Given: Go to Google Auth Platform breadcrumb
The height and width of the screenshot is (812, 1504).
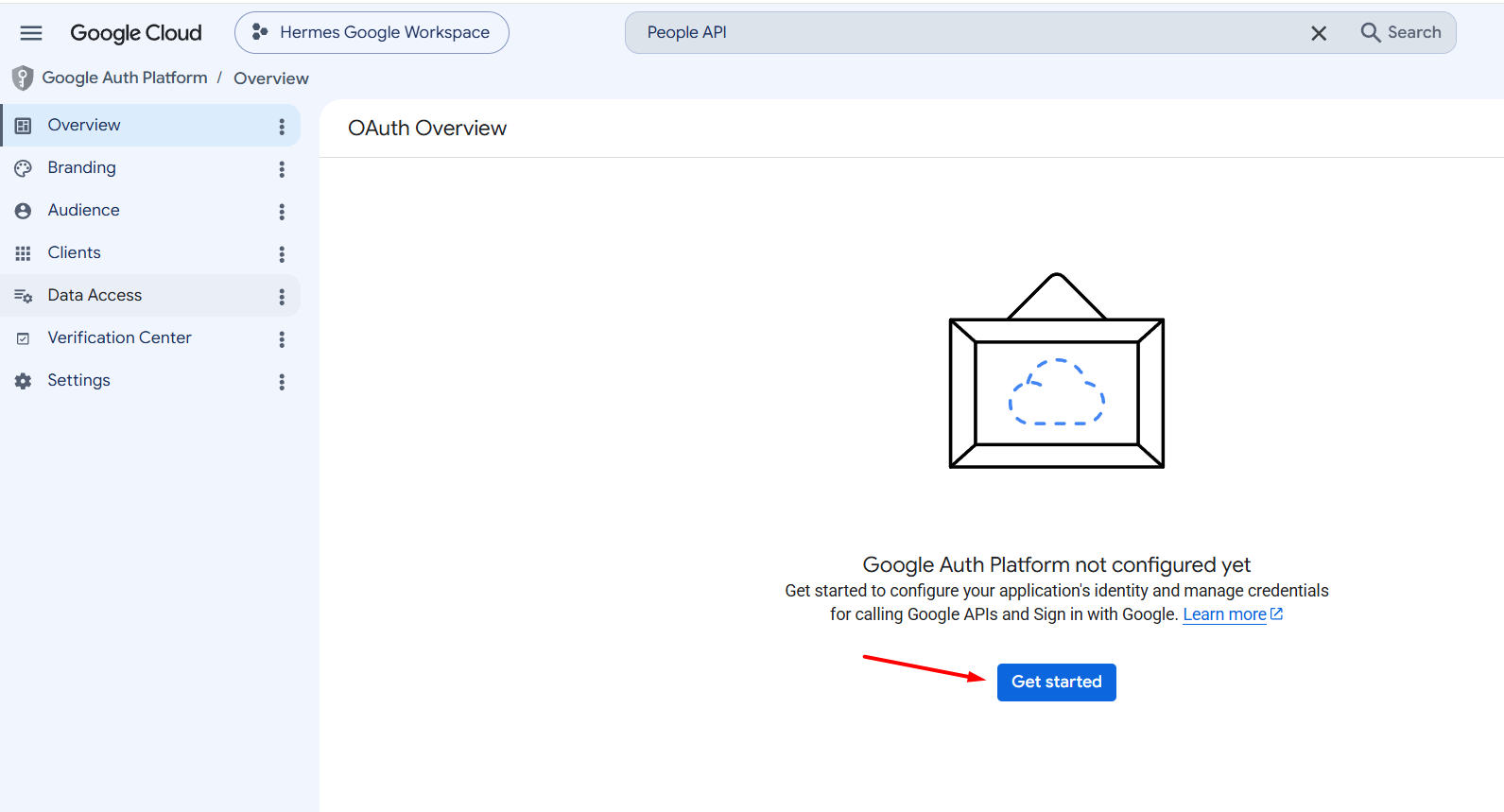Looking at the screenshot, I should 125,78.
